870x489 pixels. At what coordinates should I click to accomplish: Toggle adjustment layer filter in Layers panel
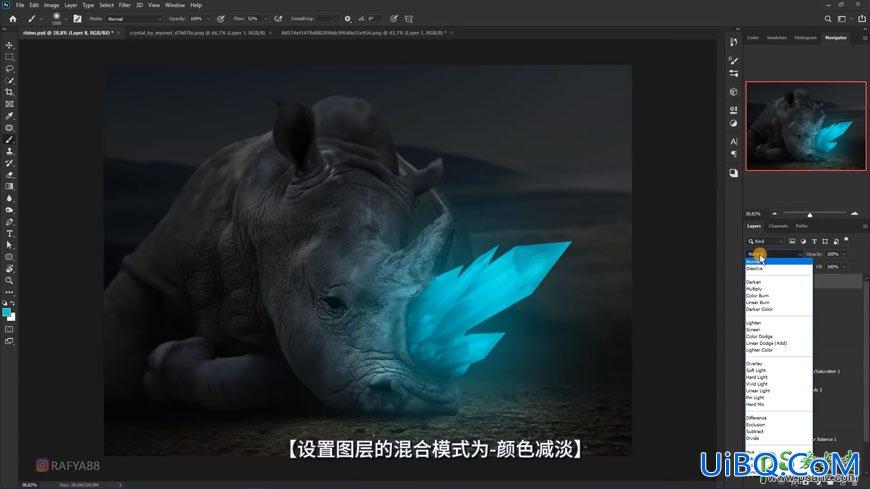tap(803, 241)
